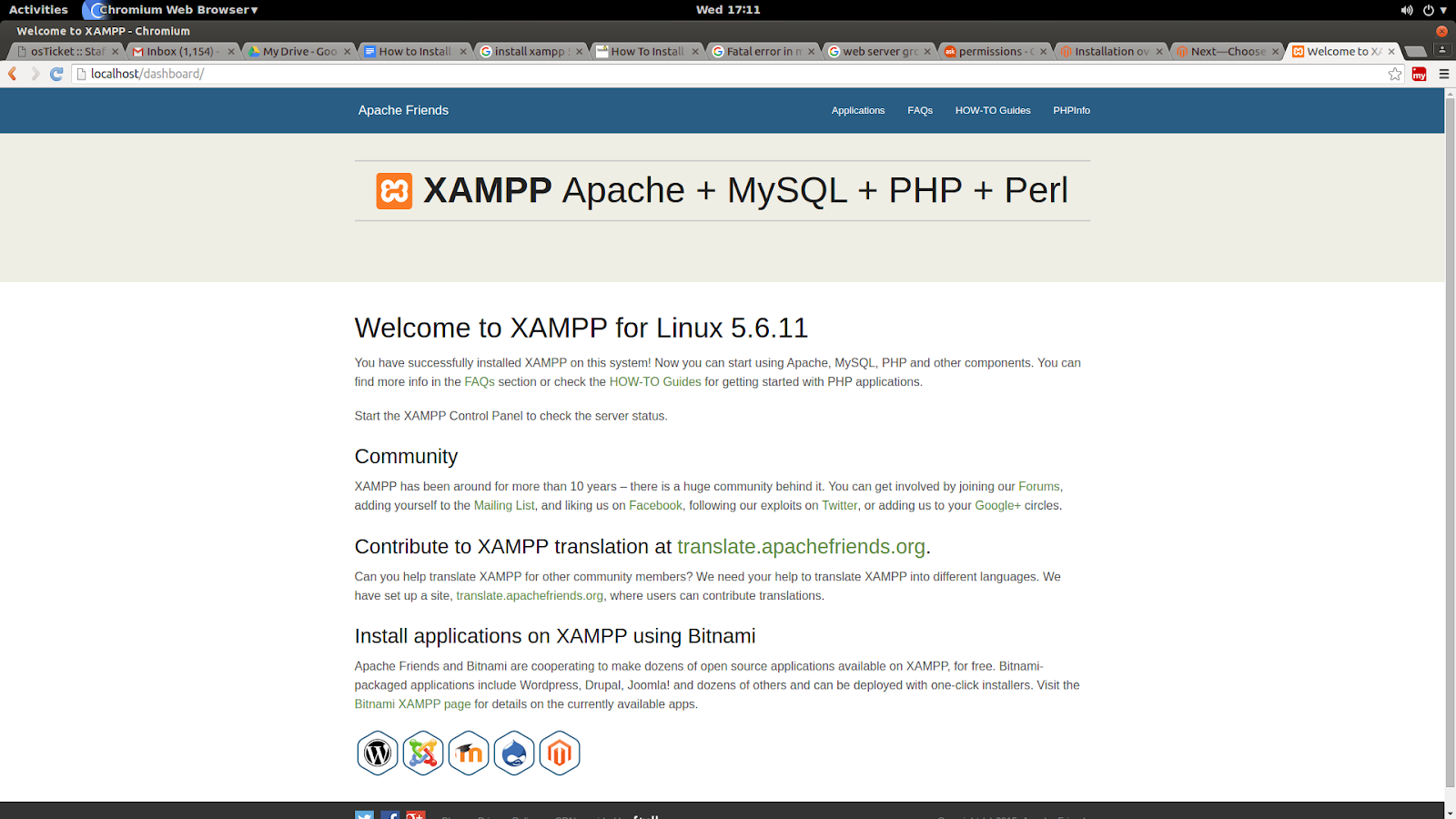Click the browser forward arrow
Viewport: 1456px width, 819px height.
coord(35,74)
